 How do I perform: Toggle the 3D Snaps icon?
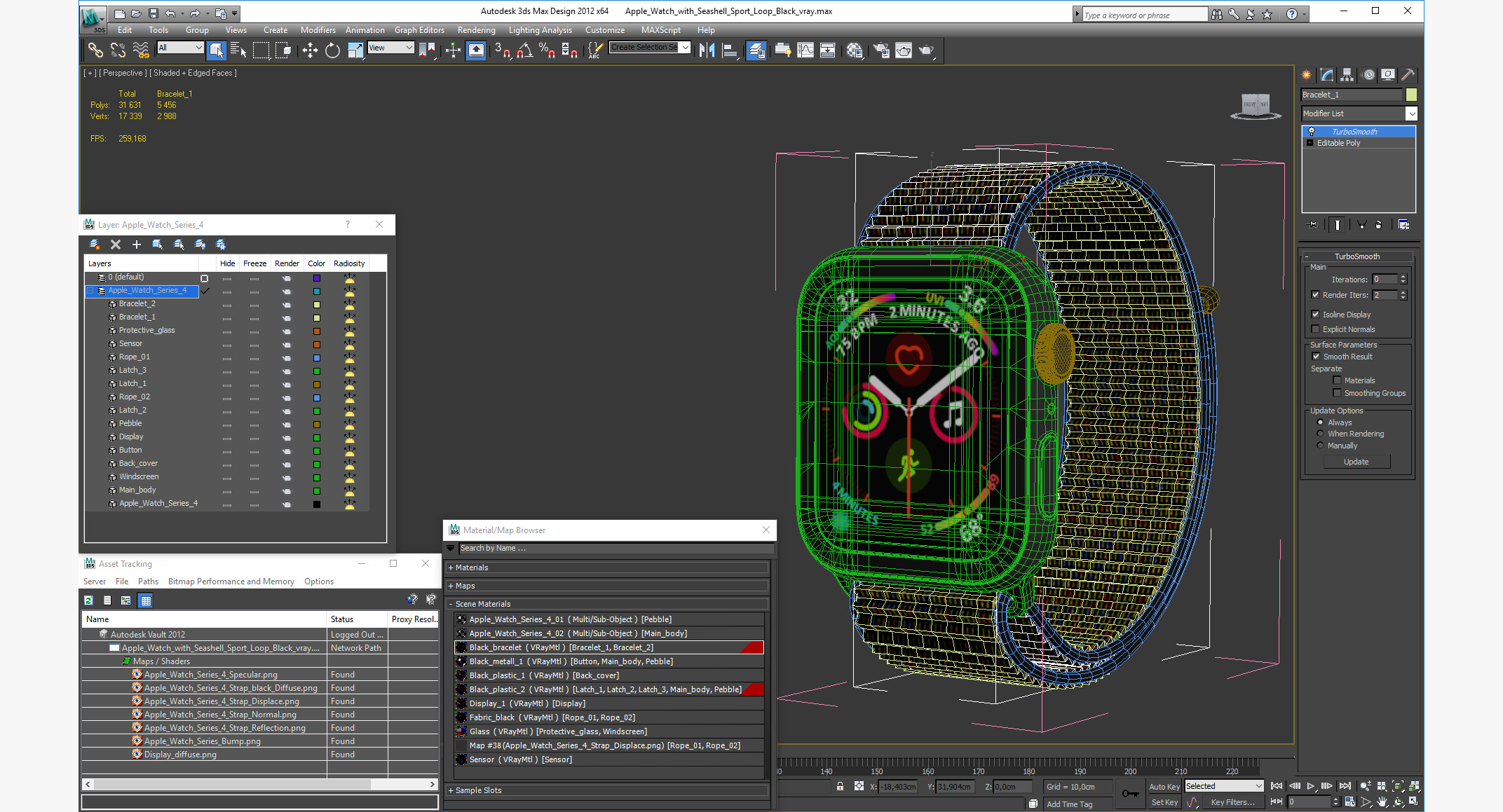click(503, 50)
